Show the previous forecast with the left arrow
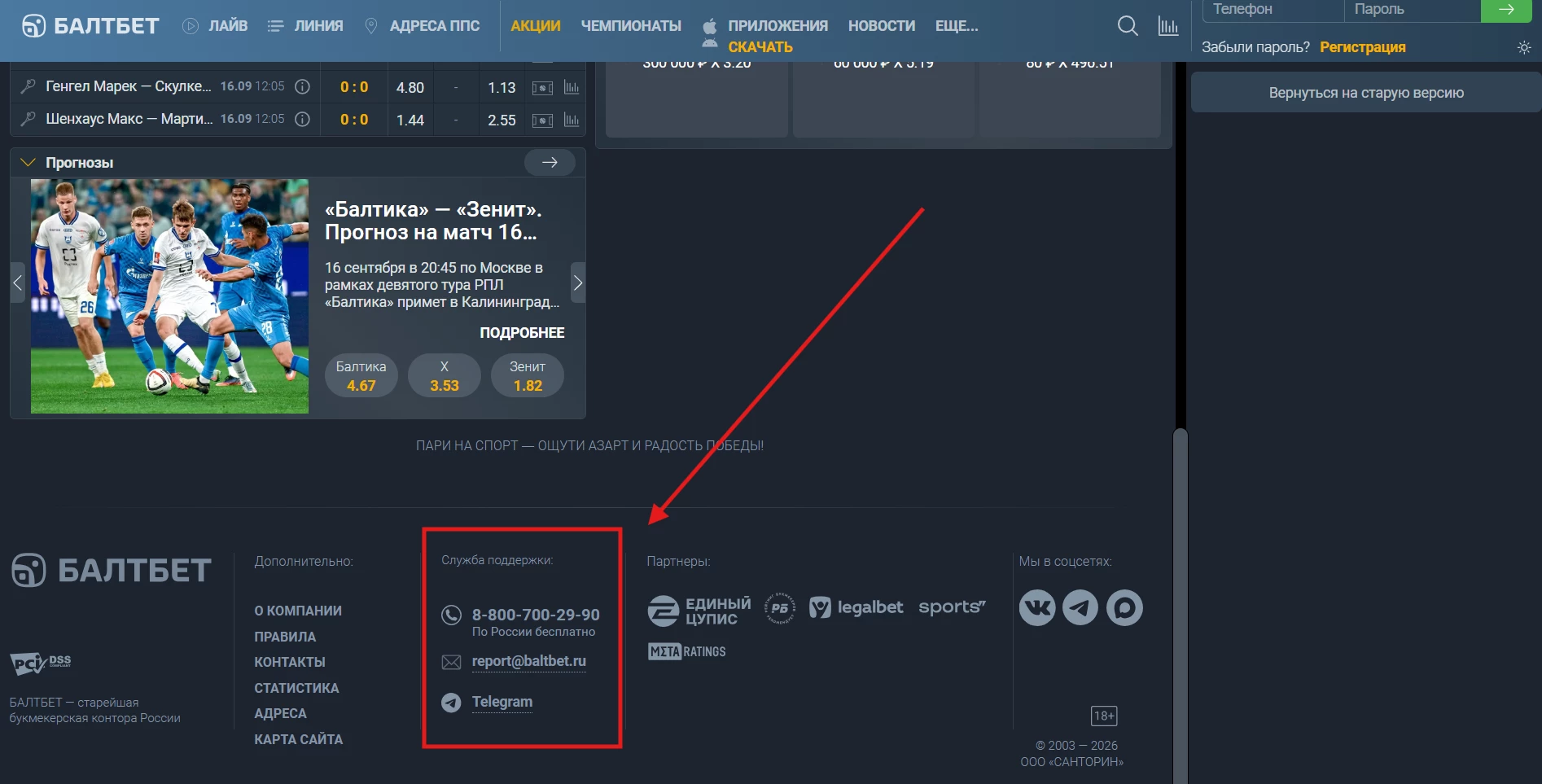 click(x=17, y=283)
